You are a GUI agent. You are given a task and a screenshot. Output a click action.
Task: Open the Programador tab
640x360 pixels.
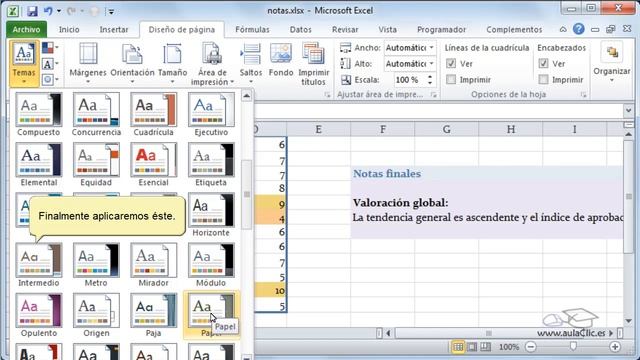[x=441, y=29]
